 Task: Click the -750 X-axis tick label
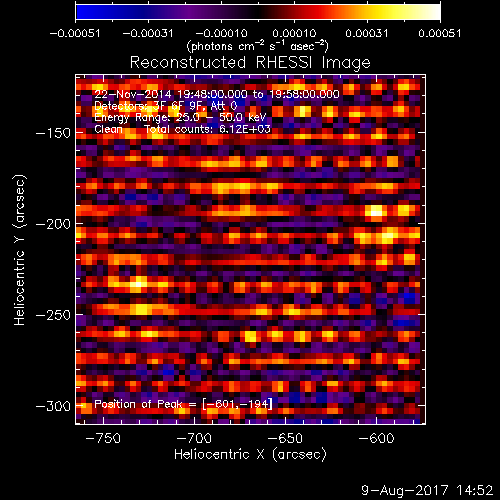103,438
